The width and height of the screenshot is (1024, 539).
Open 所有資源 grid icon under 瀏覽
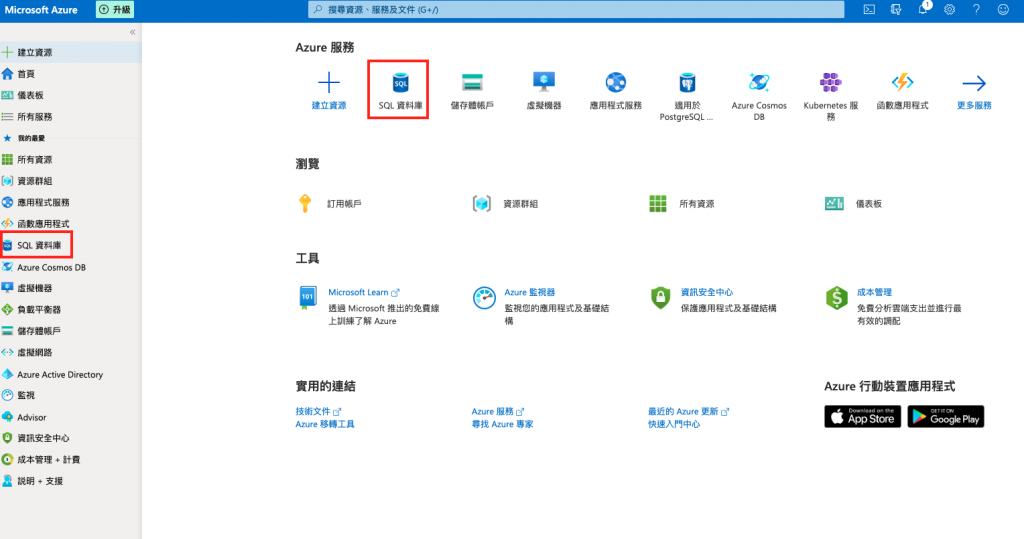coord(658,203)
